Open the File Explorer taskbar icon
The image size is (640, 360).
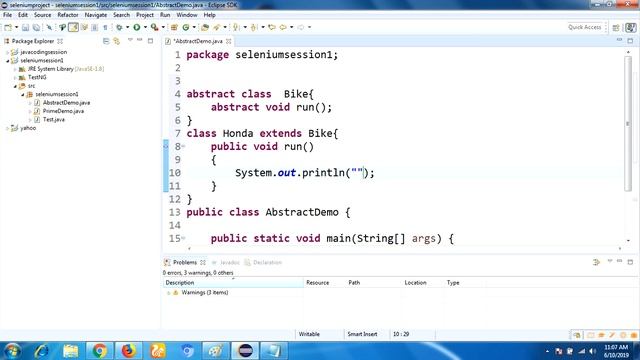point(70,351)
